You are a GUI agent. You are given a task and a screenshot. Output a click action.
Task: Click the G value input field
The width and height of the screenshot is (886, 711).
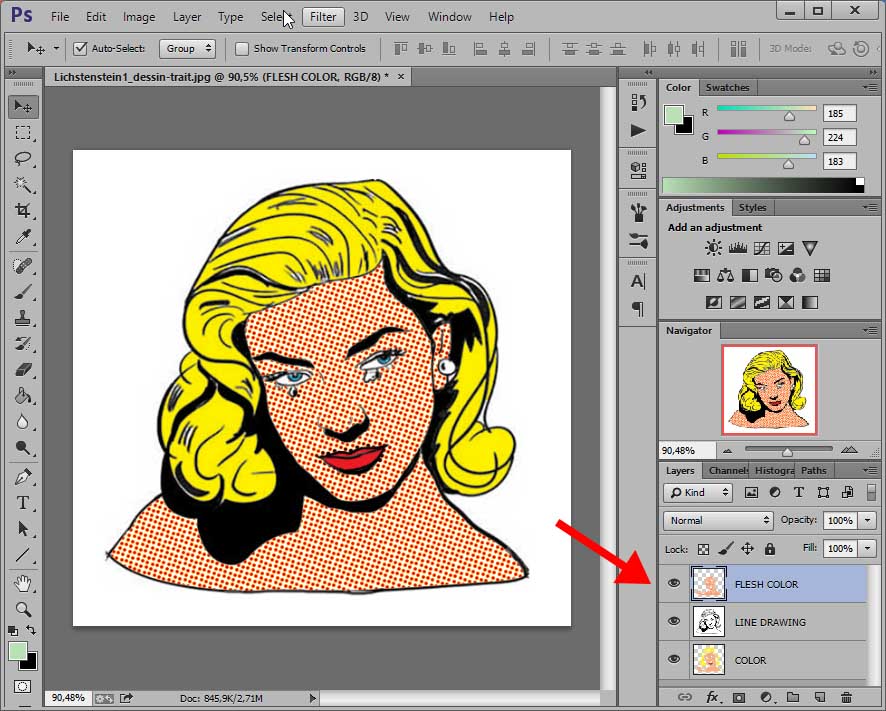tap(840, 137)
